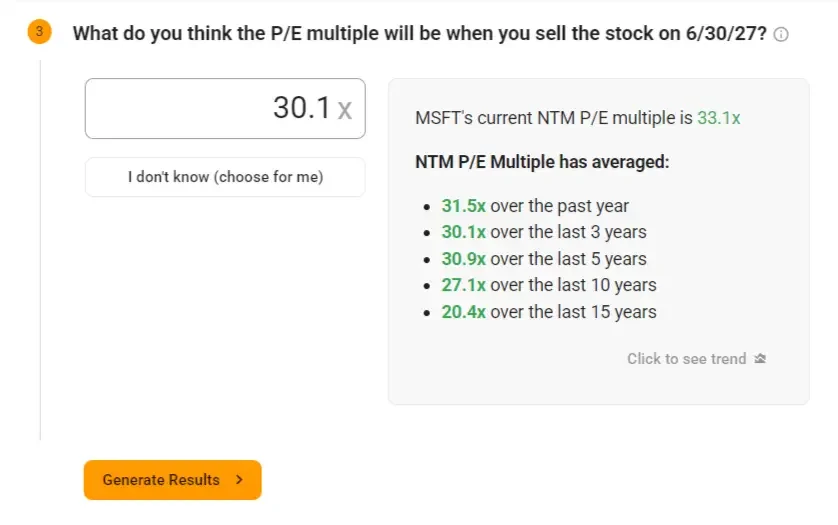
Task: Click the Generate Results button
Action: (x=173, y=480)
